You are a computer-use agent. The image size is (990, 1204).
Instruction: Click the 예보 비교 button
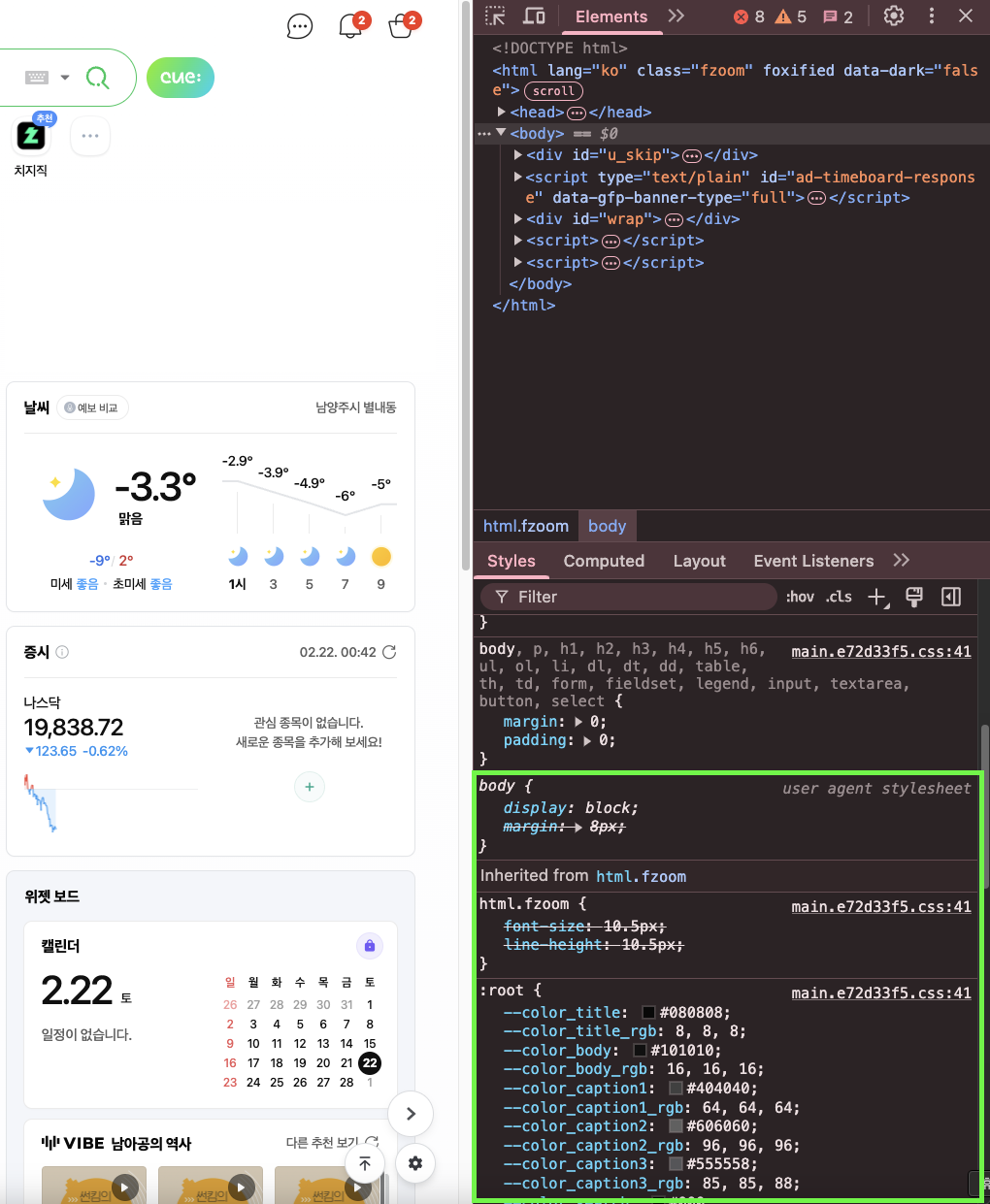(x=92, y=407)
